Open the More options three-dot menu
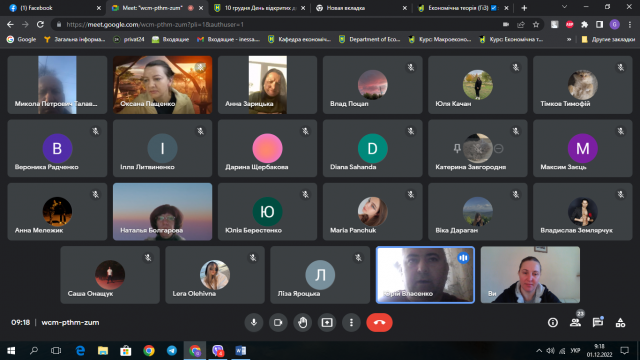Viewport: 640px width, 360px height. [x=351, y=322]
